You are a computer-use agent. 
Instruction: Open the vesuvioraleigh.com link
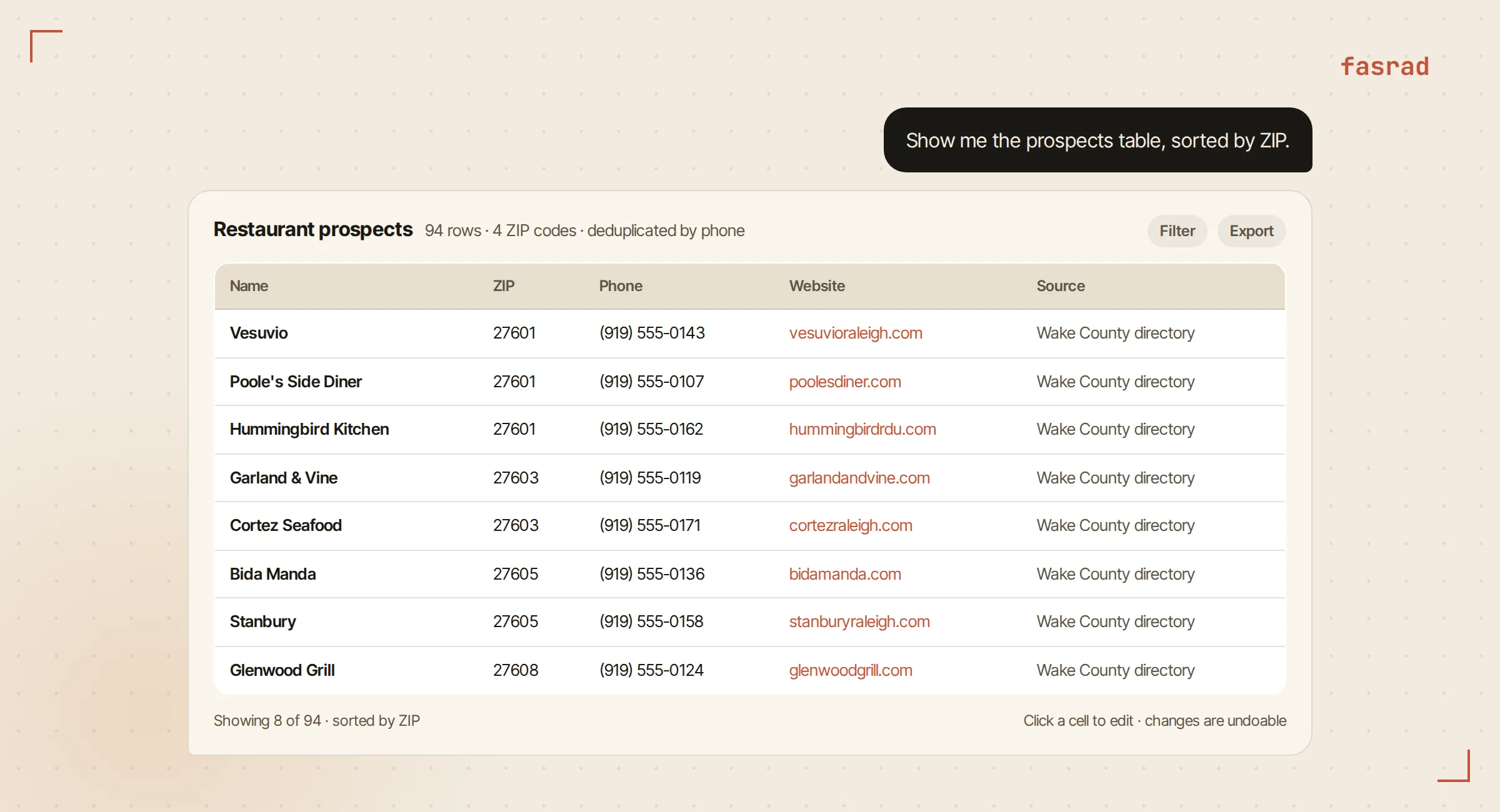point(856,333)
